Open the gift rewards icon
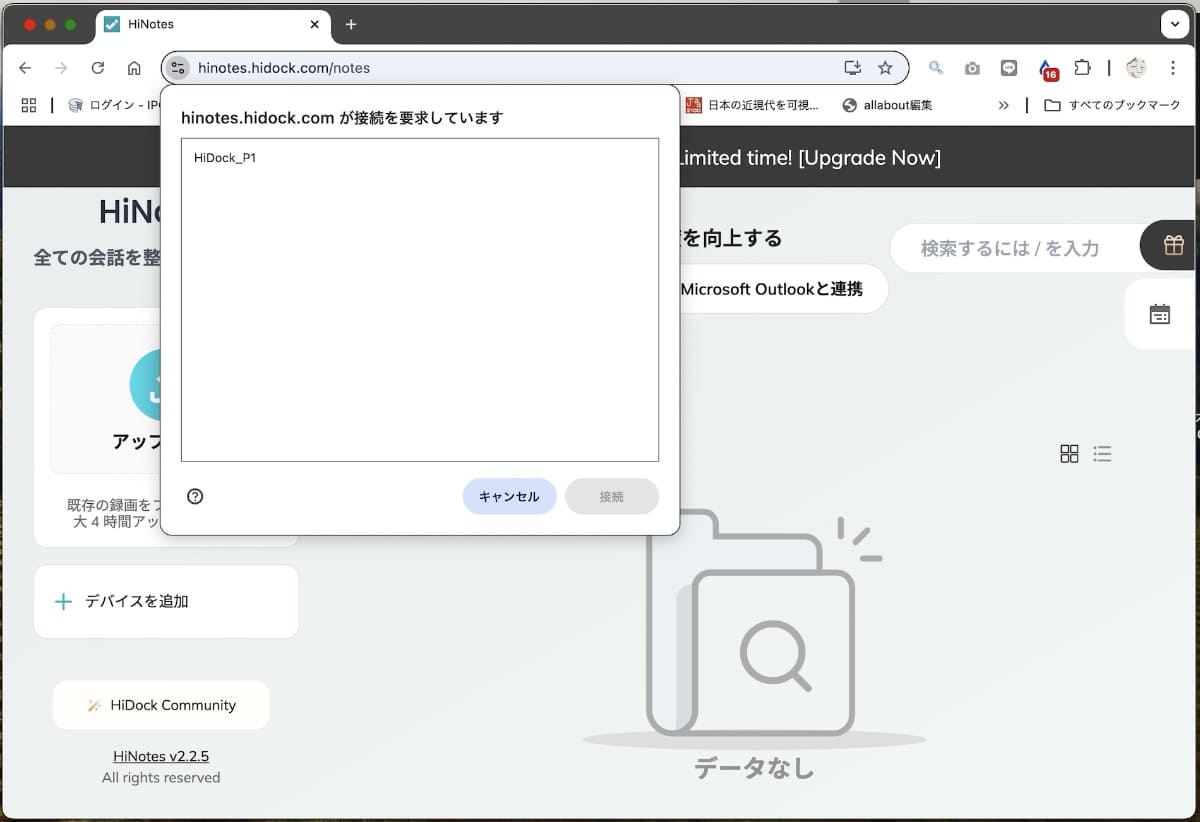The height and width of the screenshot is (822, 1200). [x=1171, y=244]
